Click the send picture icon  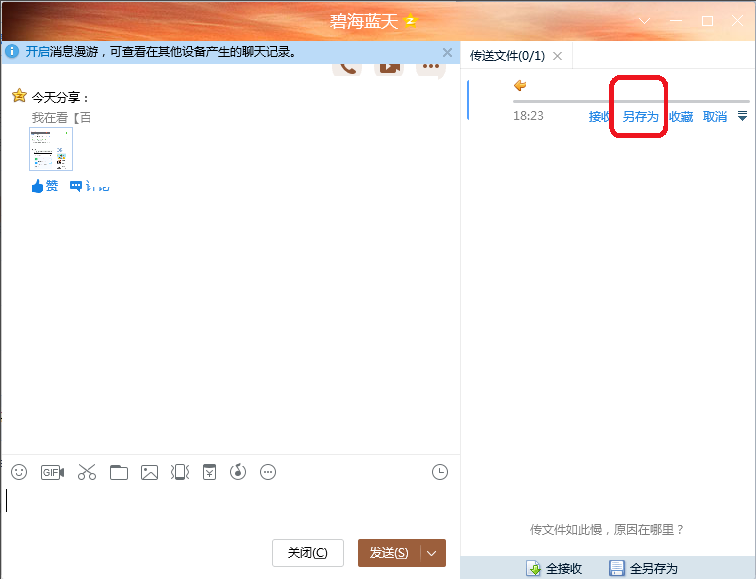point(150,472)
